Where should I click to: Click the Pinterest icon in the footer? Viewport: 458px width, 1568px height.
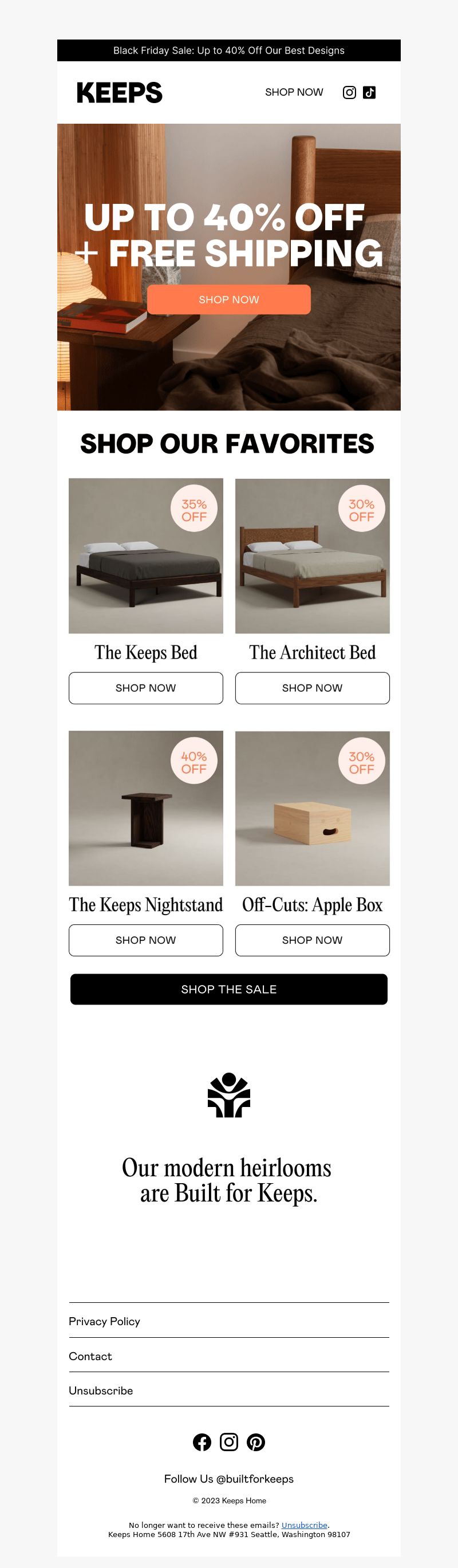(255, 1442)
